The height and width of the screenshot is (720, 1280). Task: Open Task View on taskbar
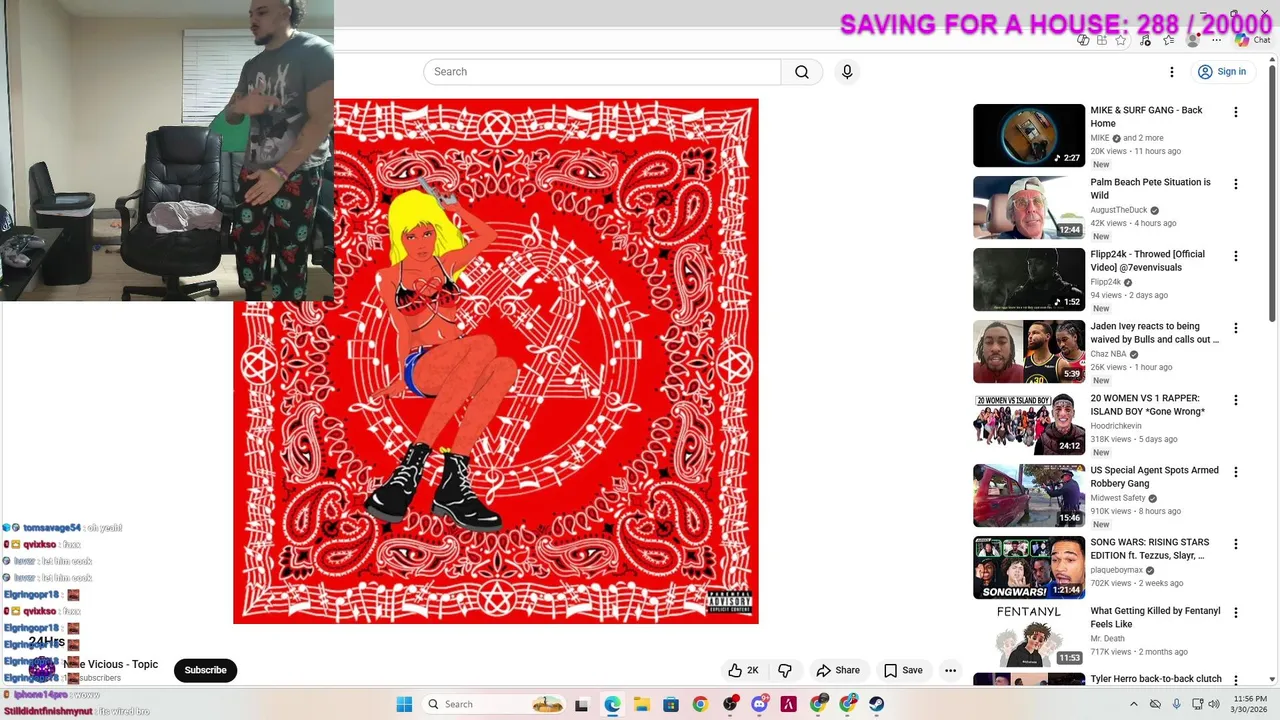pos(582,704)
